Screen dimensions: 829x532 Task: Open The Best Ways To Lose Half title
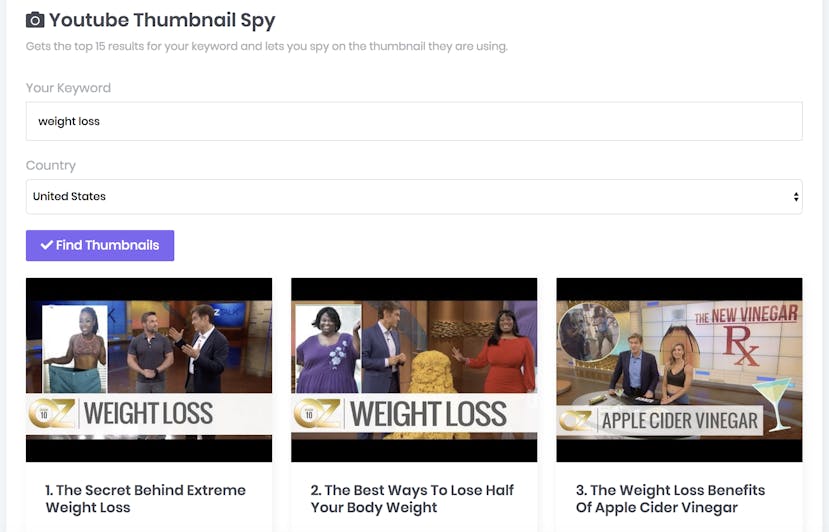[412, 499]
